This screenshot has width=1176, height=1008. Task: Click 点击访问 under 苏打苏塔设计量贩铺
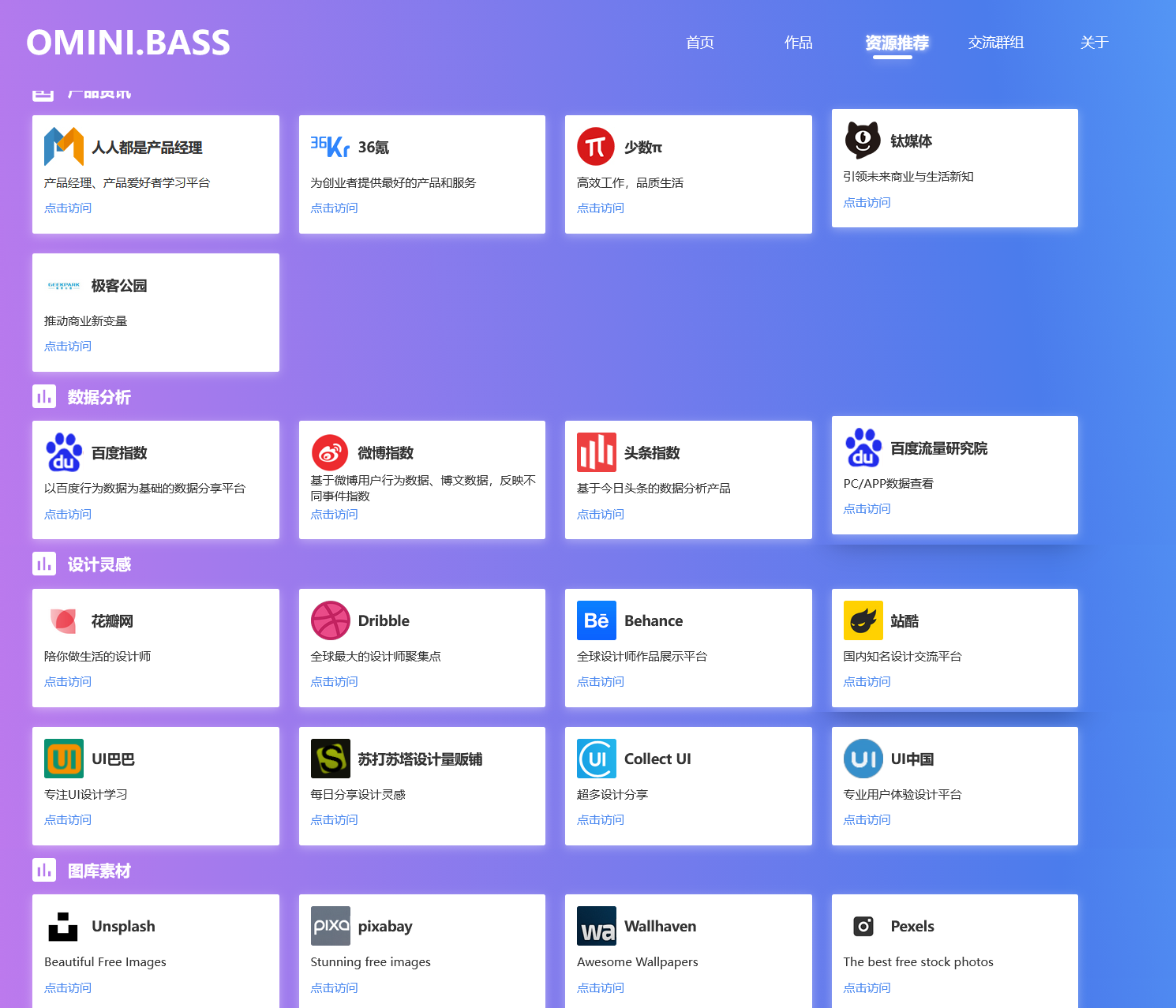click(334, 820)
